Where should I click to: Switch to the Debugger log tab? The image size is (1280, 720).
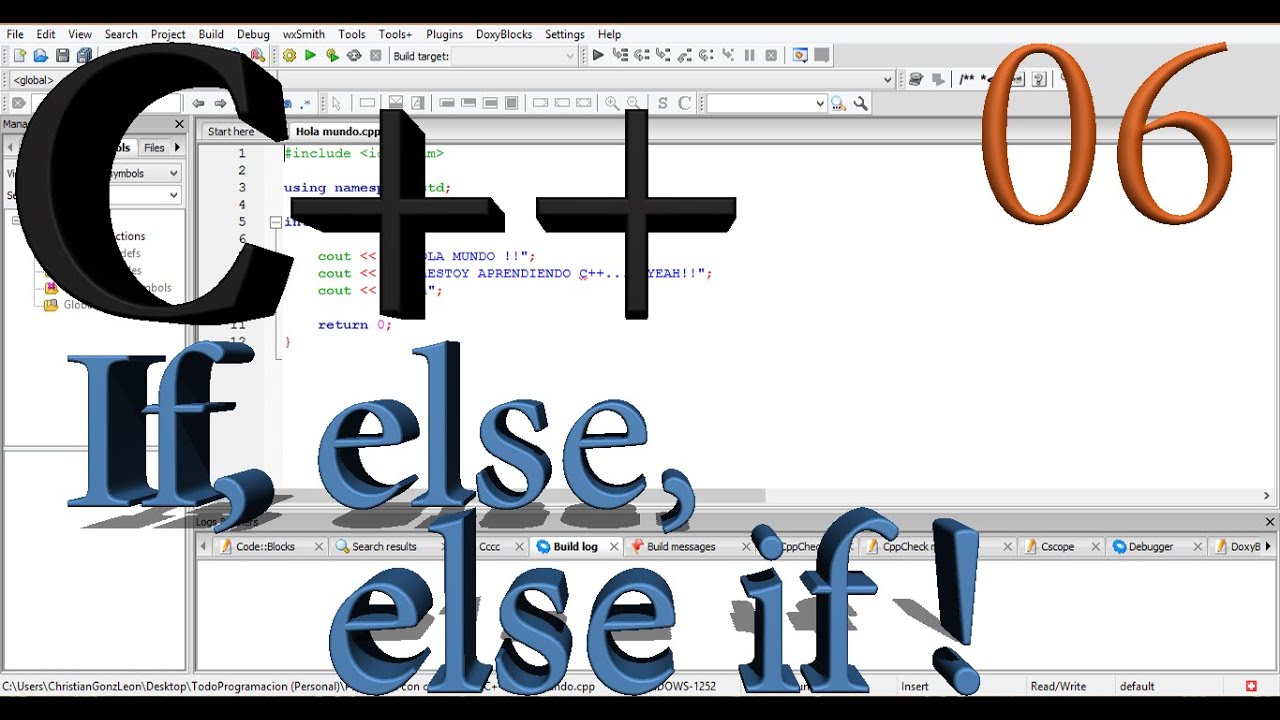[1151, 546]
